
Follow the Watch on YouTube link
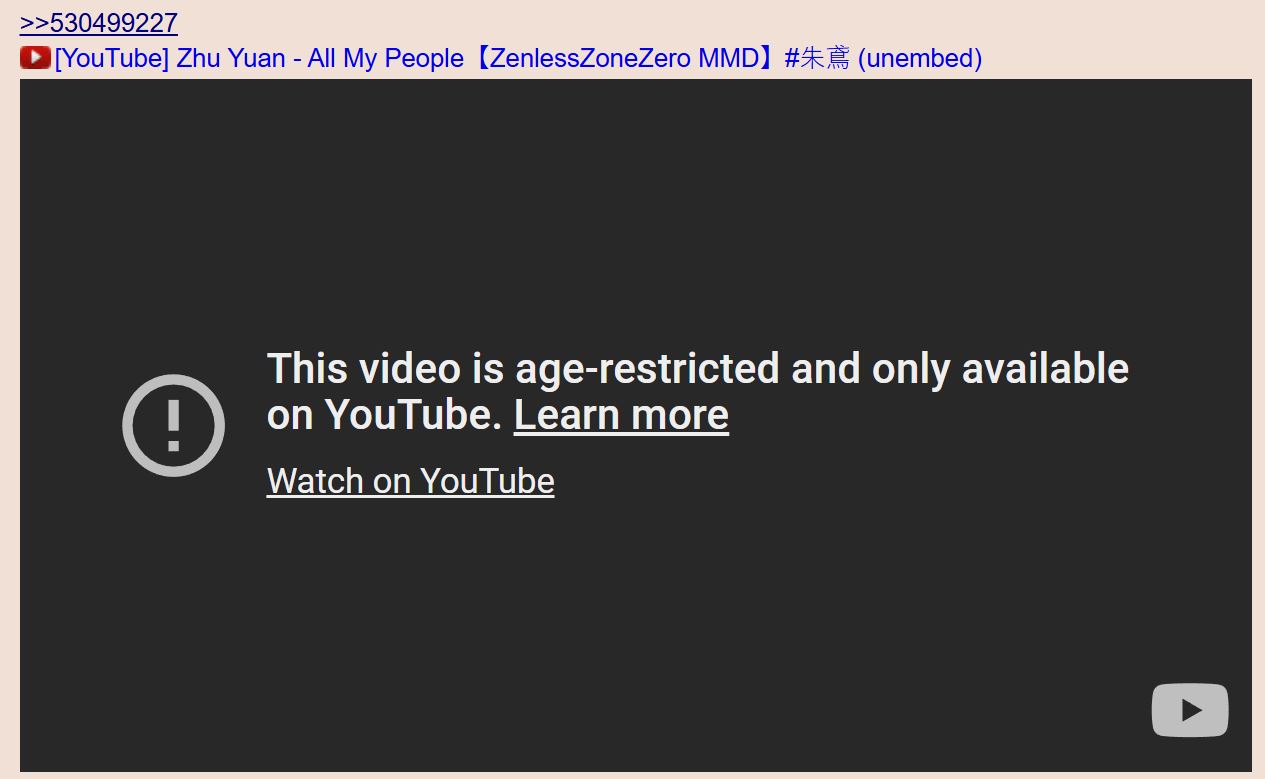point(410,481)
